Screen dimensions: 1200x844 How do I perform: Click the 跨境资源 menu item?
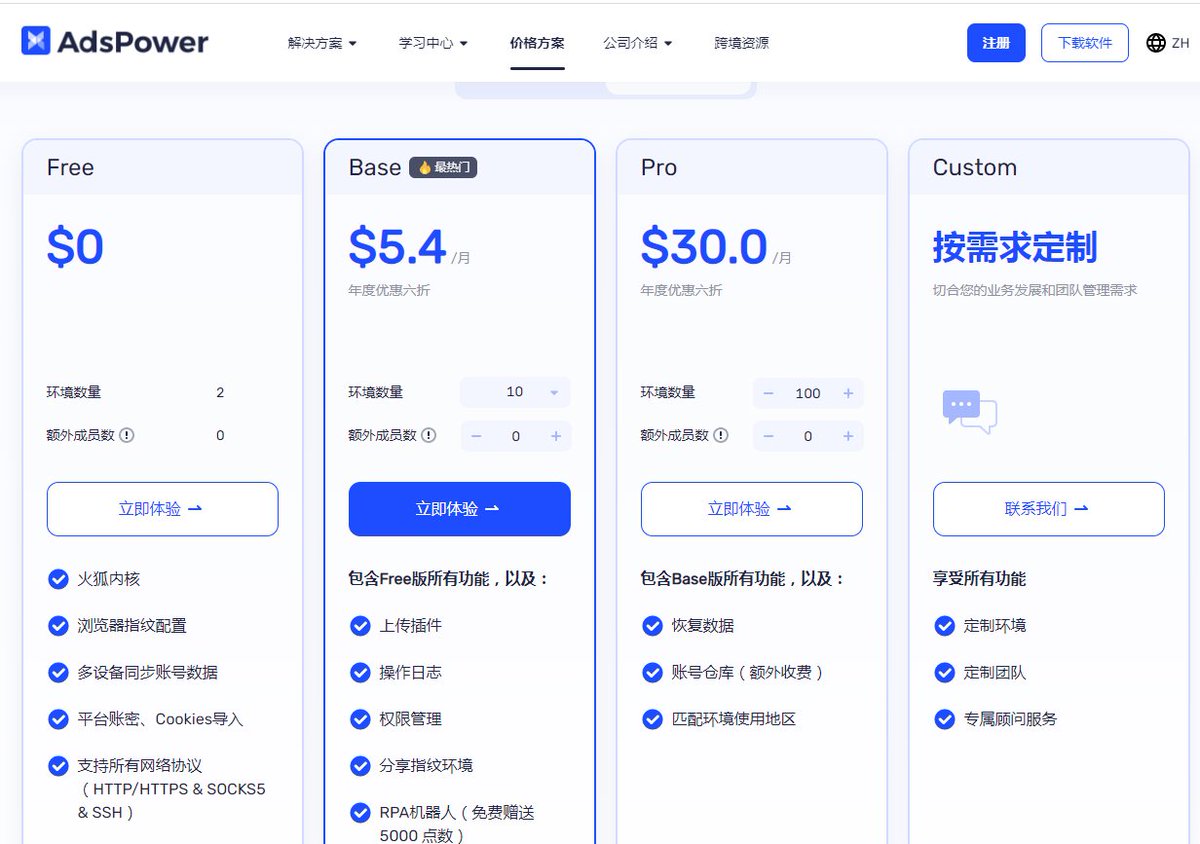click(x=743, y=43)
